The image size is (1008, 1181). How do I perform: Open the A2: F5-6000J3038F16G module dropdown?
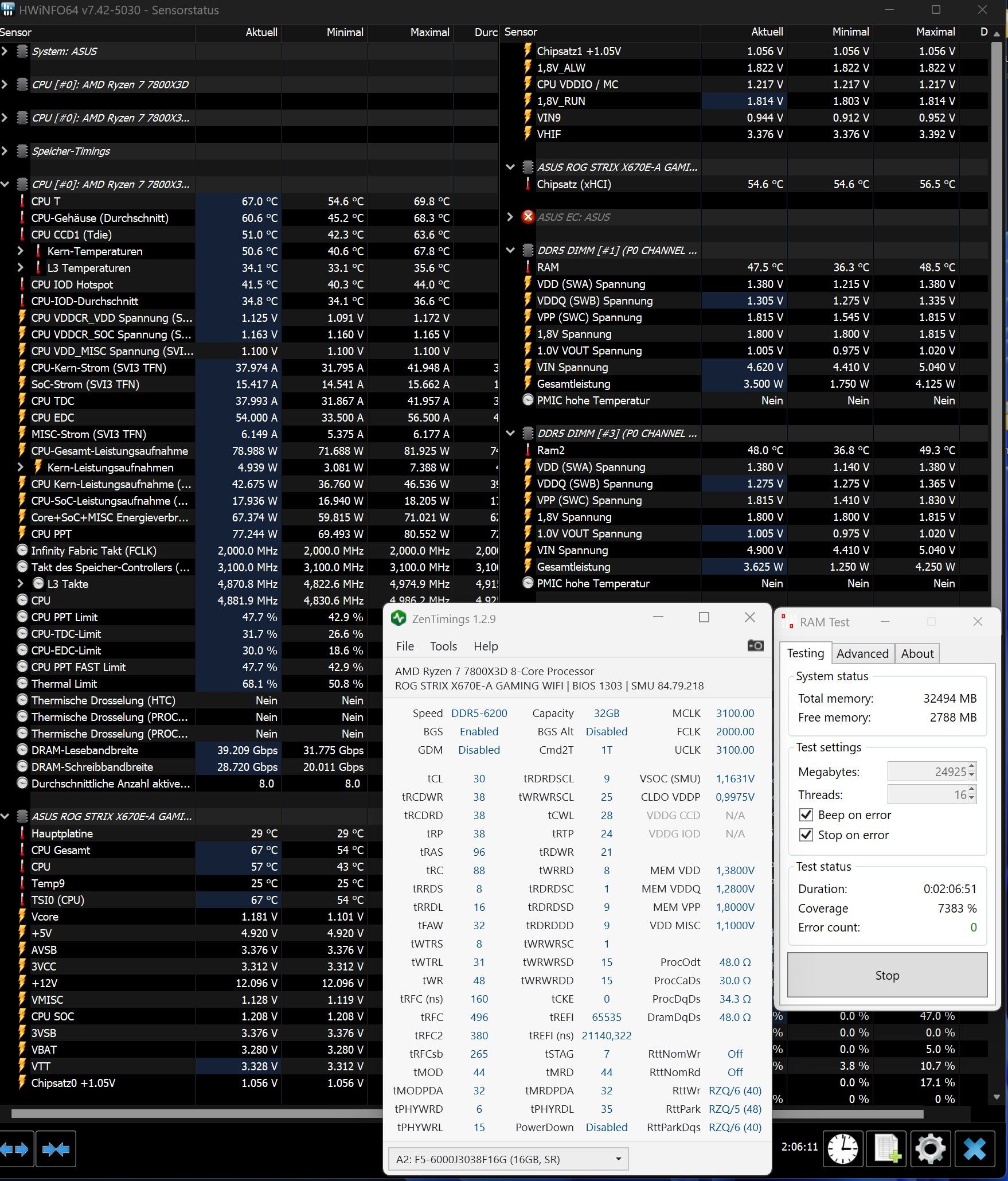pyautogui.click(x=508, y=1159)
